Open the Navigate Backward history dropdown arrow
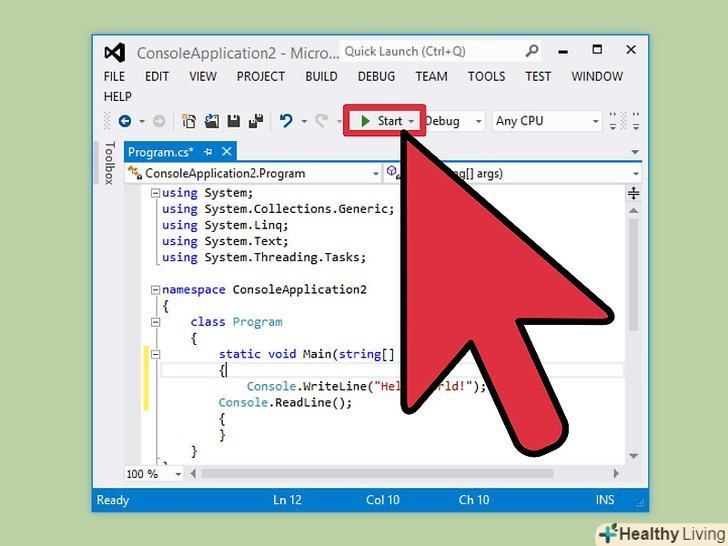The width and height of the screenshot is (728, 546). pos(142,122)
